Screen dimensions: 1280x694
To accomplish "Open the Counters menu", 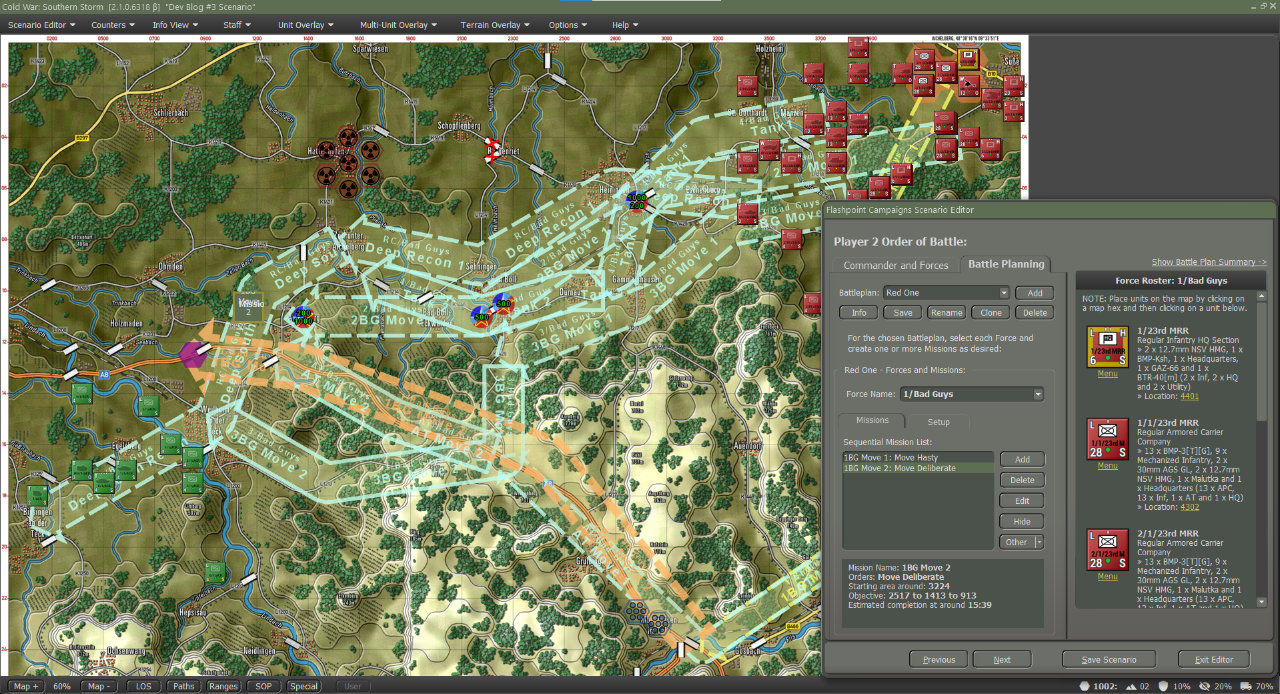I will click(x=112, y=24).
